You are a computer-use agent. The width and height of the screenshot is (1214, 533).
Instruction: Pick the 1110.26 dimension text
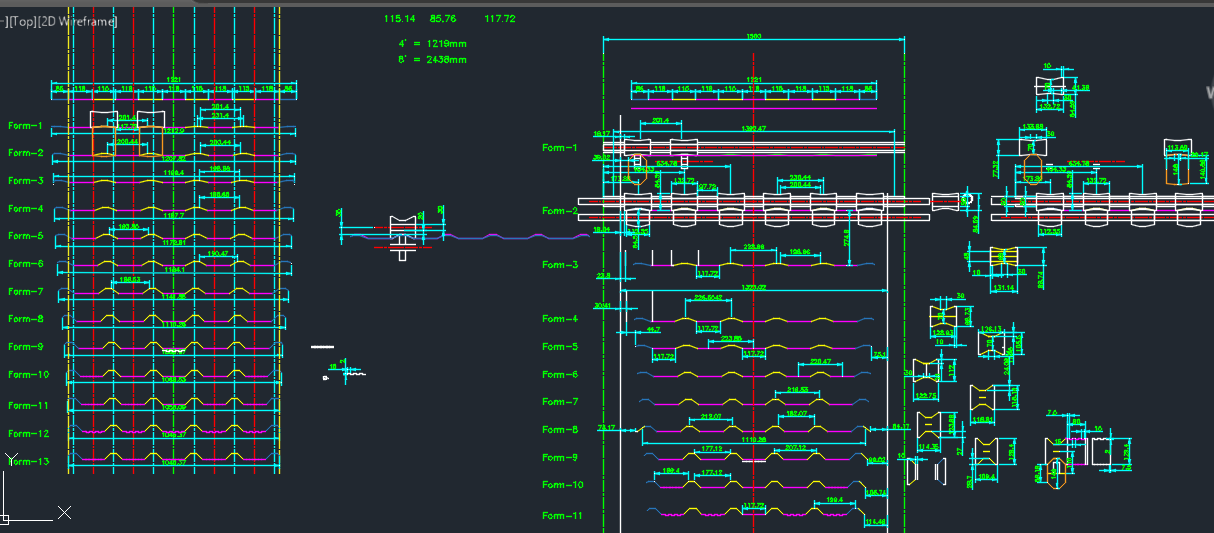pos(753,440)
